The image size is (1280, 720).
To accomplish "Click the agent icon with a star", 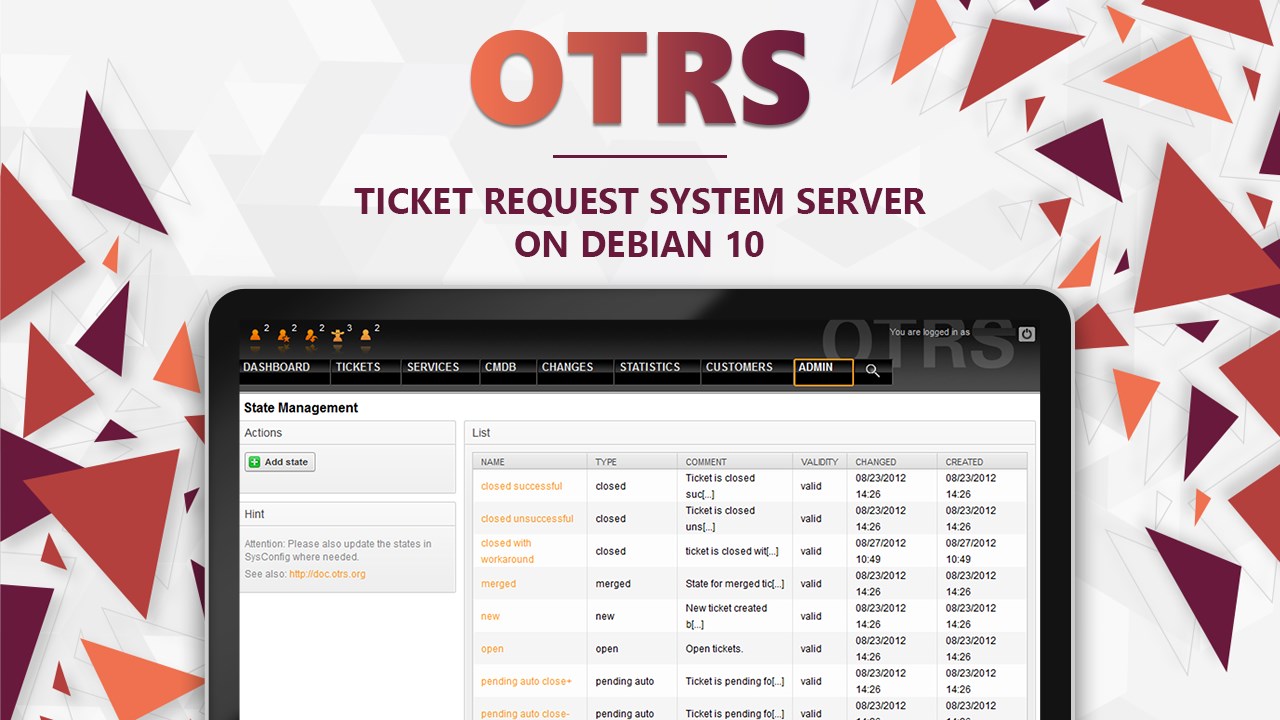I will 283,335.
